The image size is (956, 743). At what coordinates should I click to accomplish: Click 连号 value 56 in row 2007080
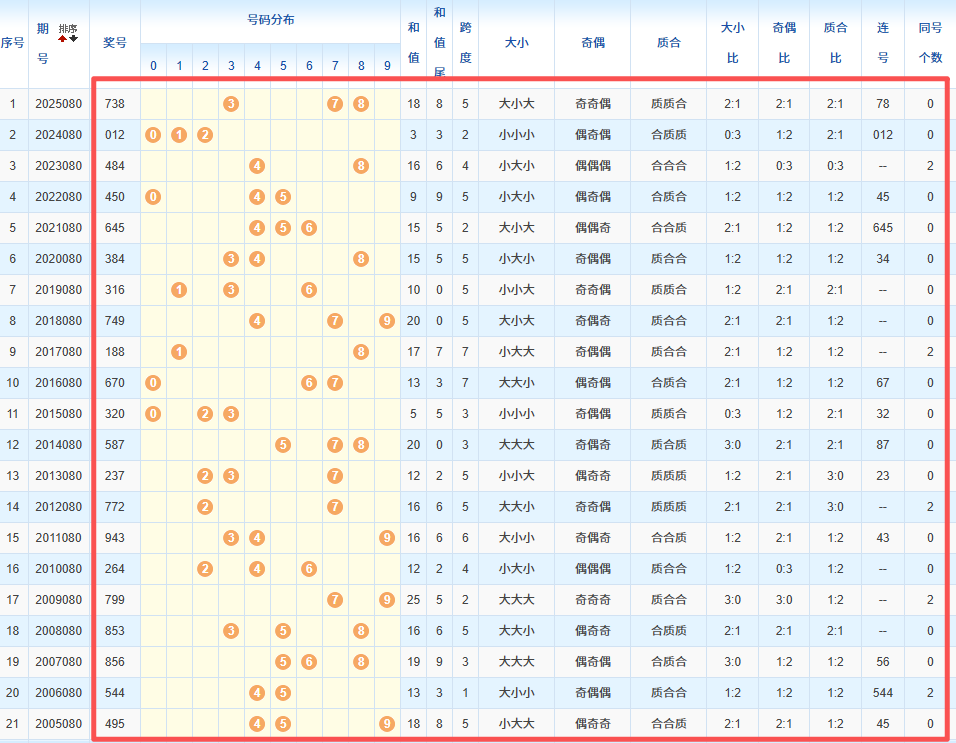click(x=883, y=661)
